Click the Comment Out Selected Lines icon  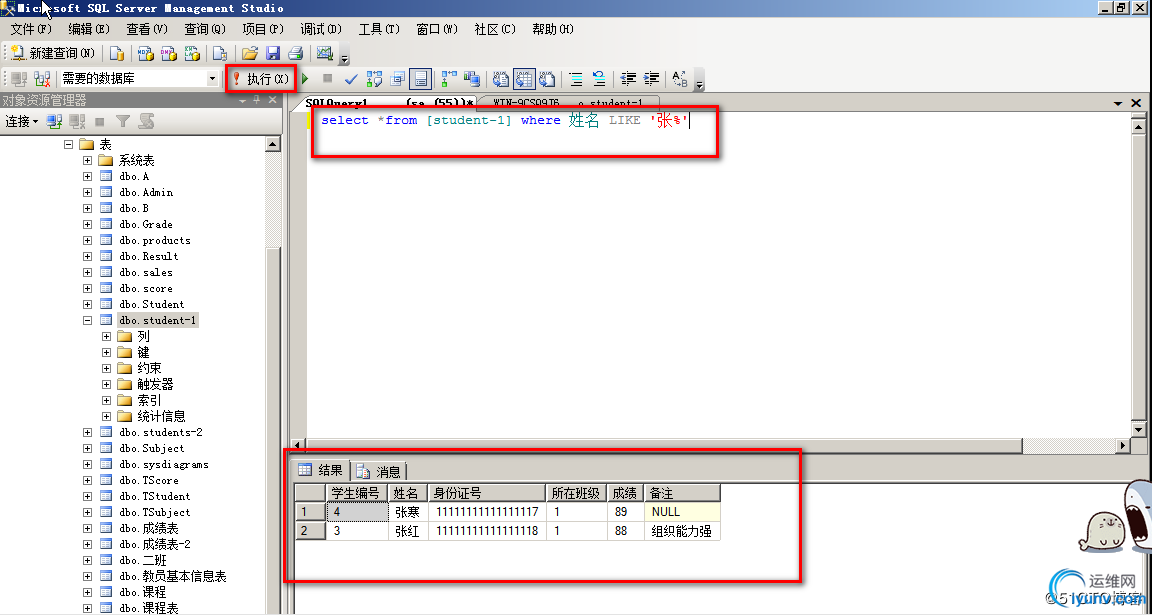[576, 78]
